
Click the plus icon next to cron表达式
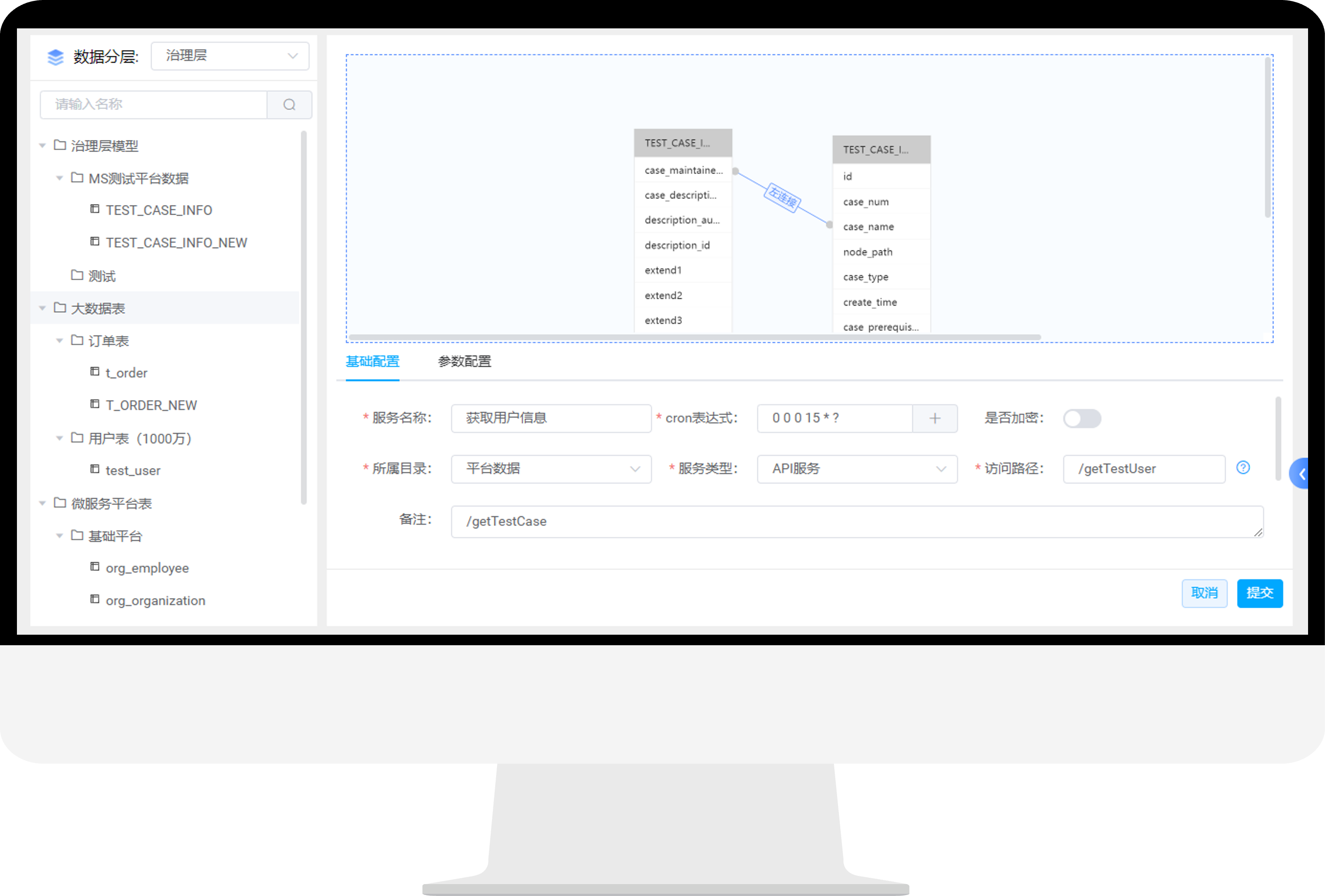(935, 418)
